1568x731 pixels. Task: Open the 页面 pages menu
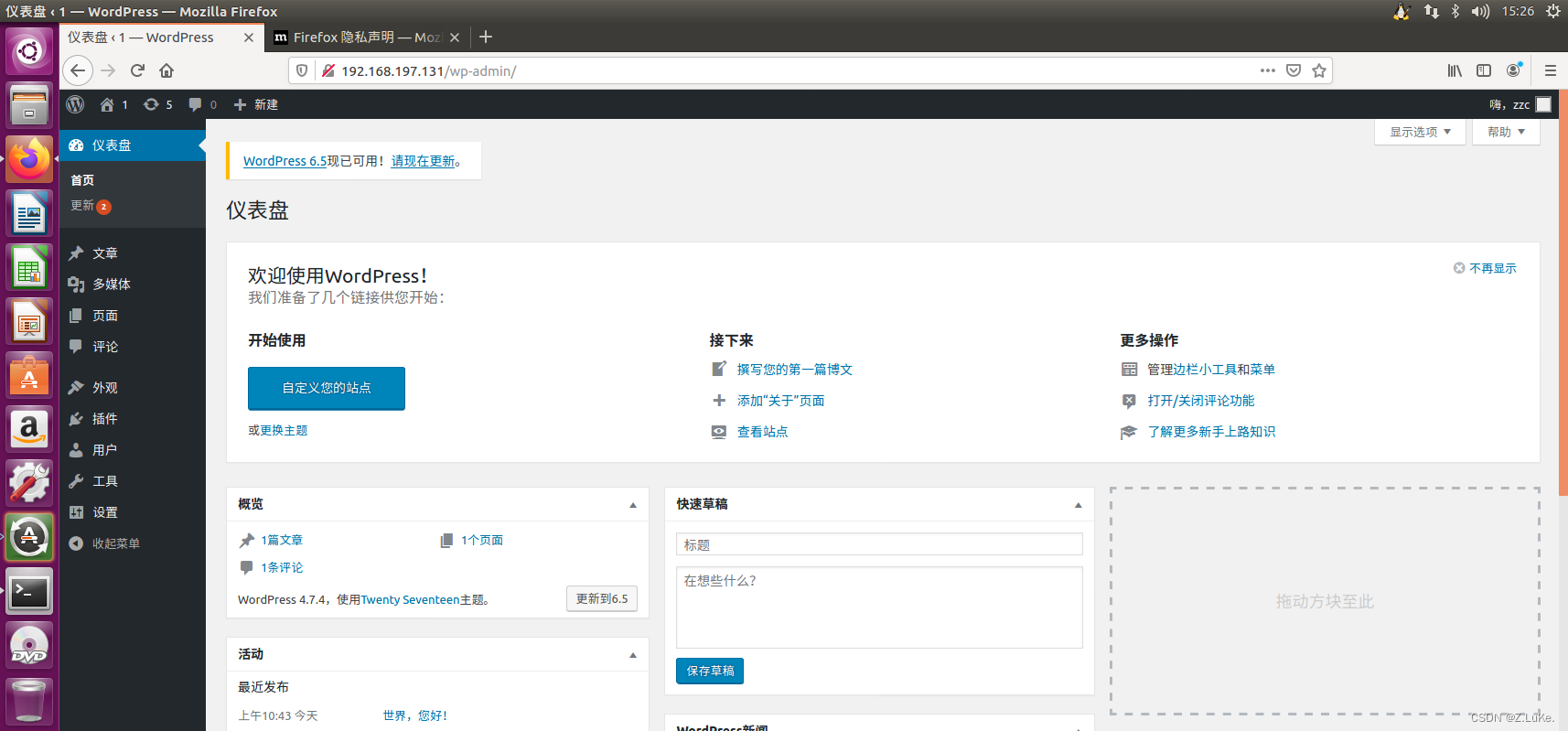point(104,316)
